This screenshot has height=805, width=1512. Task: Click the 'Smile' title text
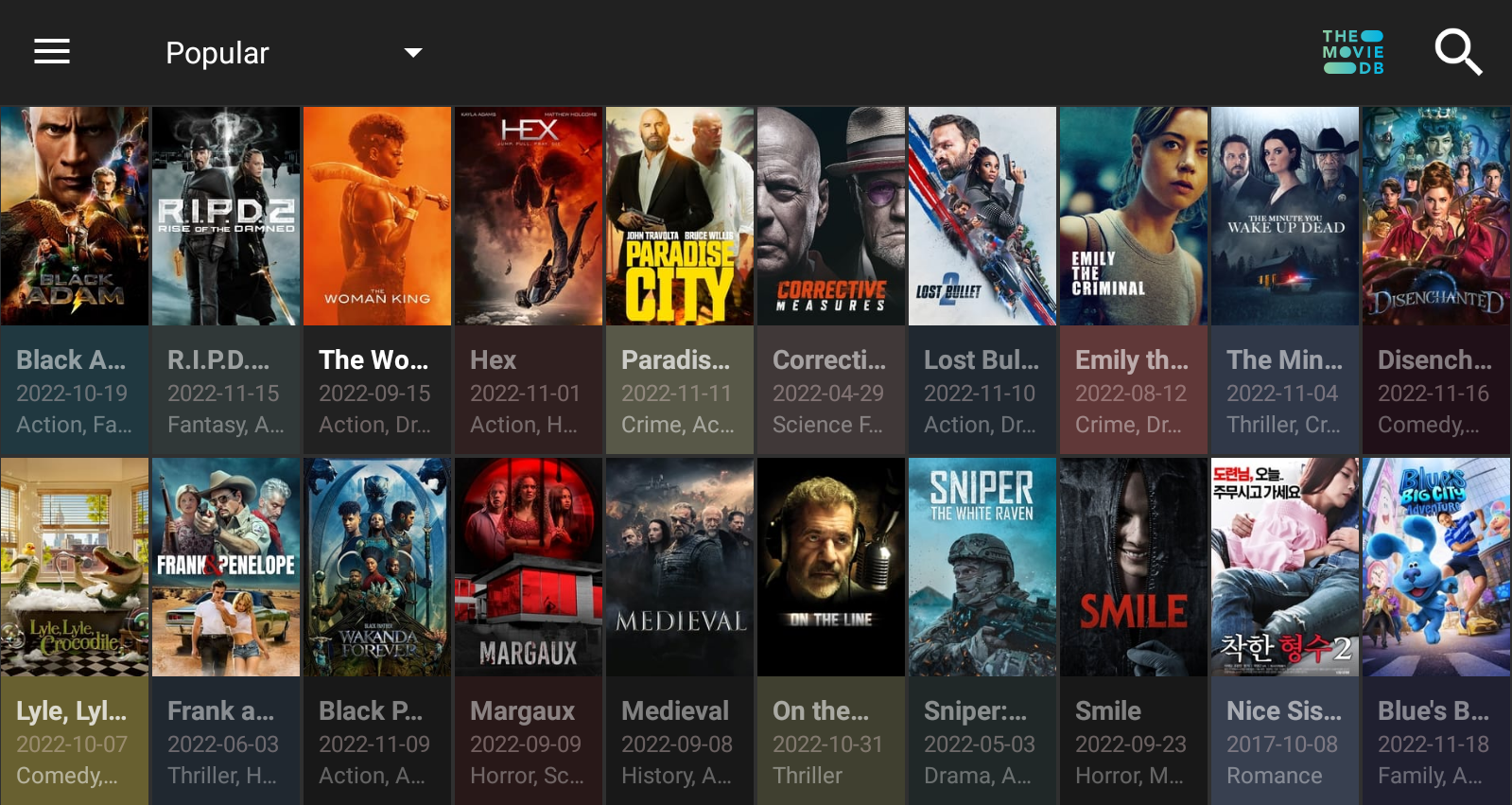coord(1108,711)
